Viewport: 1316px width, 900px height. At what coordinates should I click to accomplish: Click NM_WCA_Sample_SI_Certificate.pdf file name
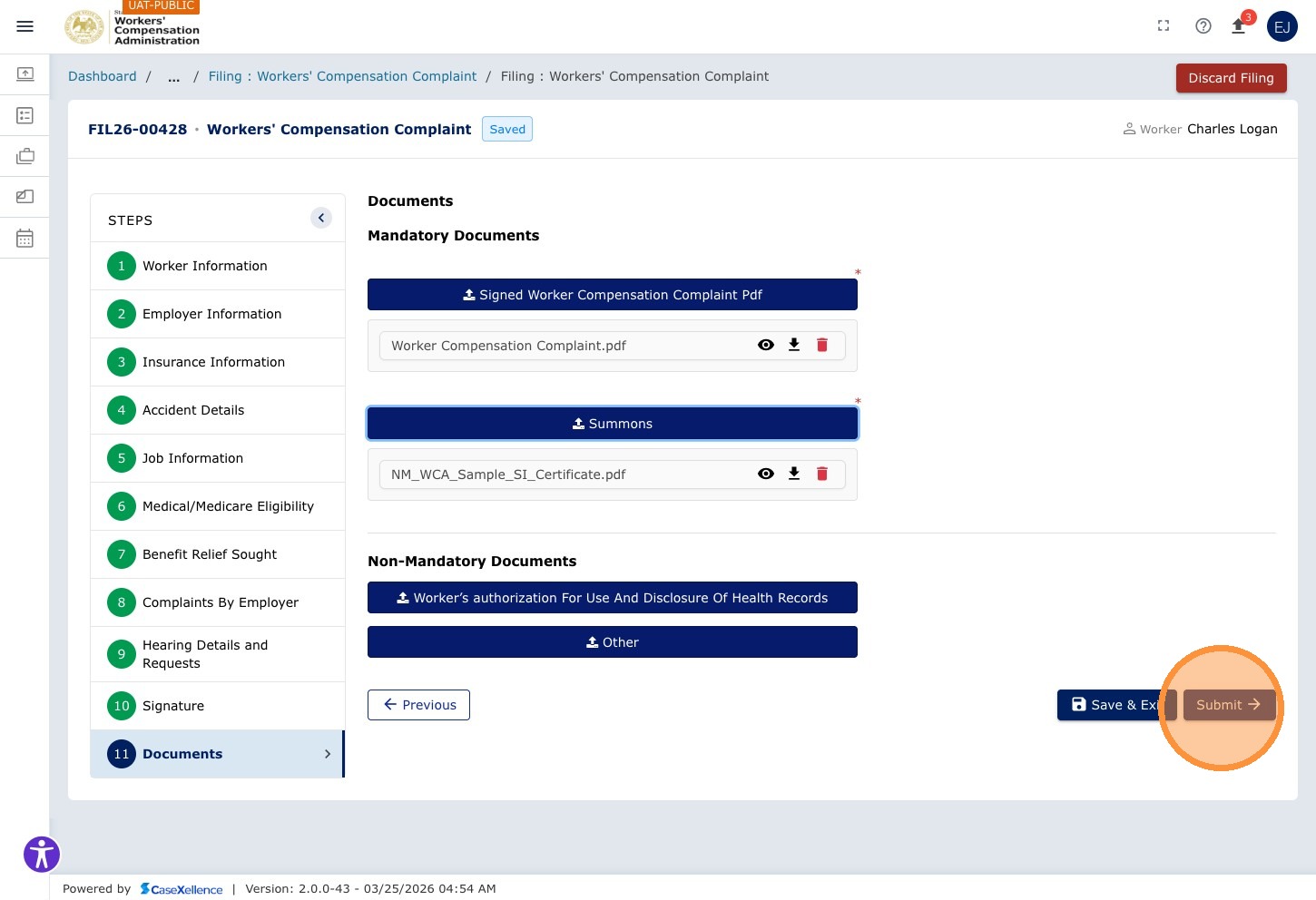[508, 474]
